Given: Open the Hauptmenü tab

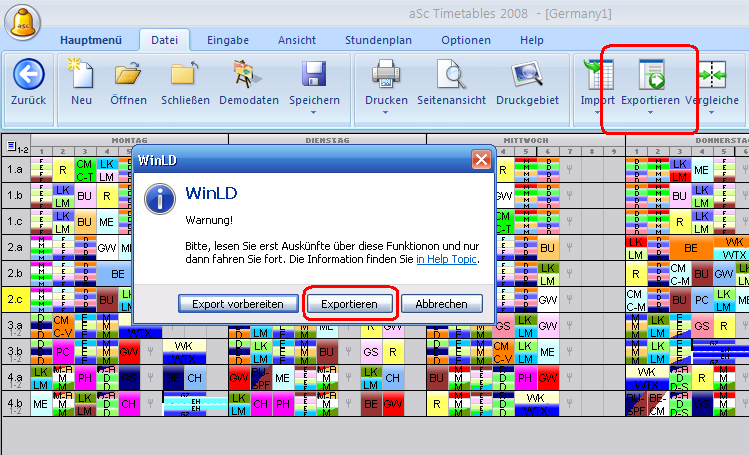Looking at the screenshot, I should (91, 40).
